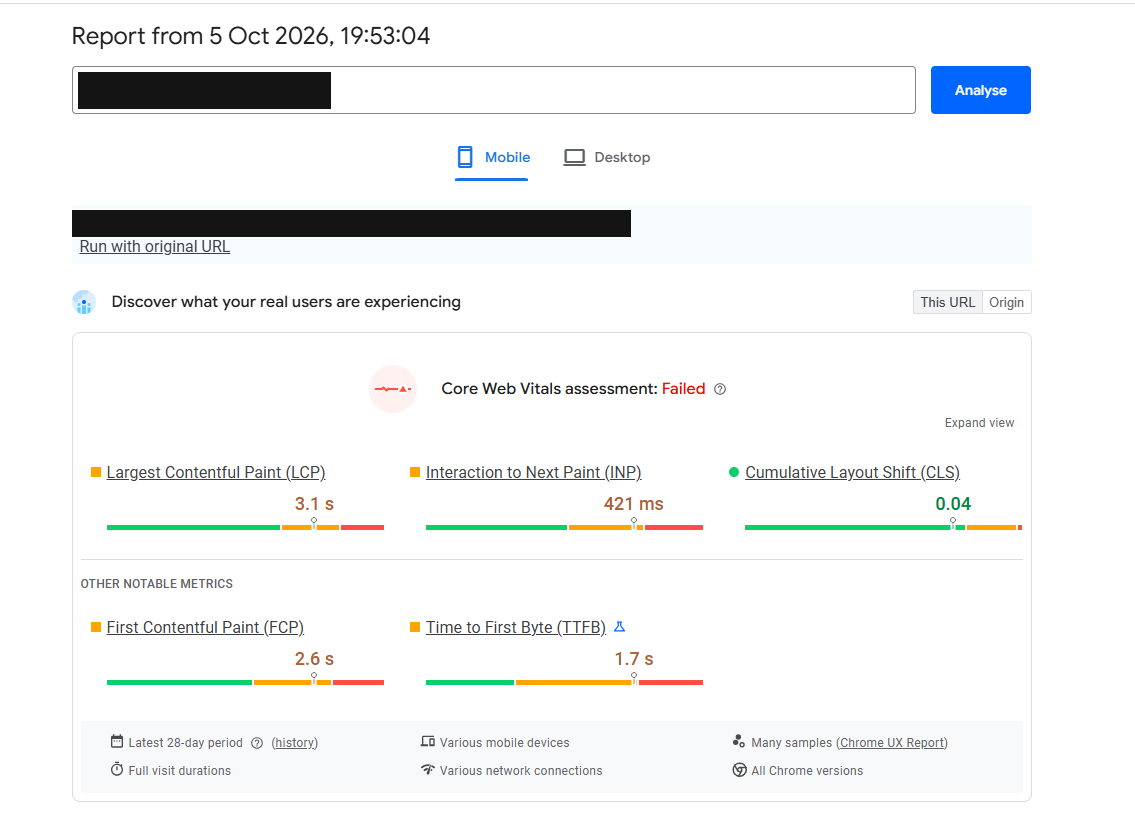Click the devices icon for various mobile devices
This screenshot has width=1135, height=821.
(x=428, y=742)
